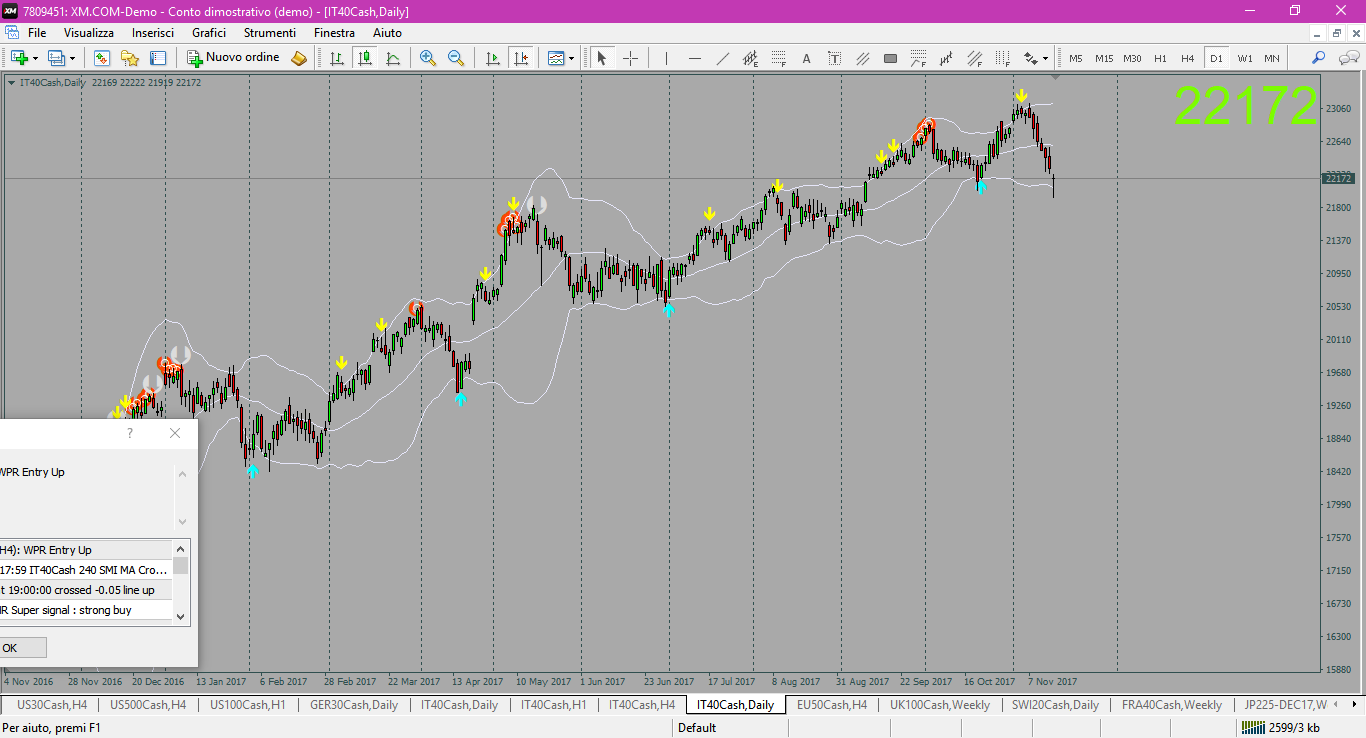The height and width of the screenshot is (738, 1366).
Task: Expand the profiles dropdown arrow
Action: (72, 58)
